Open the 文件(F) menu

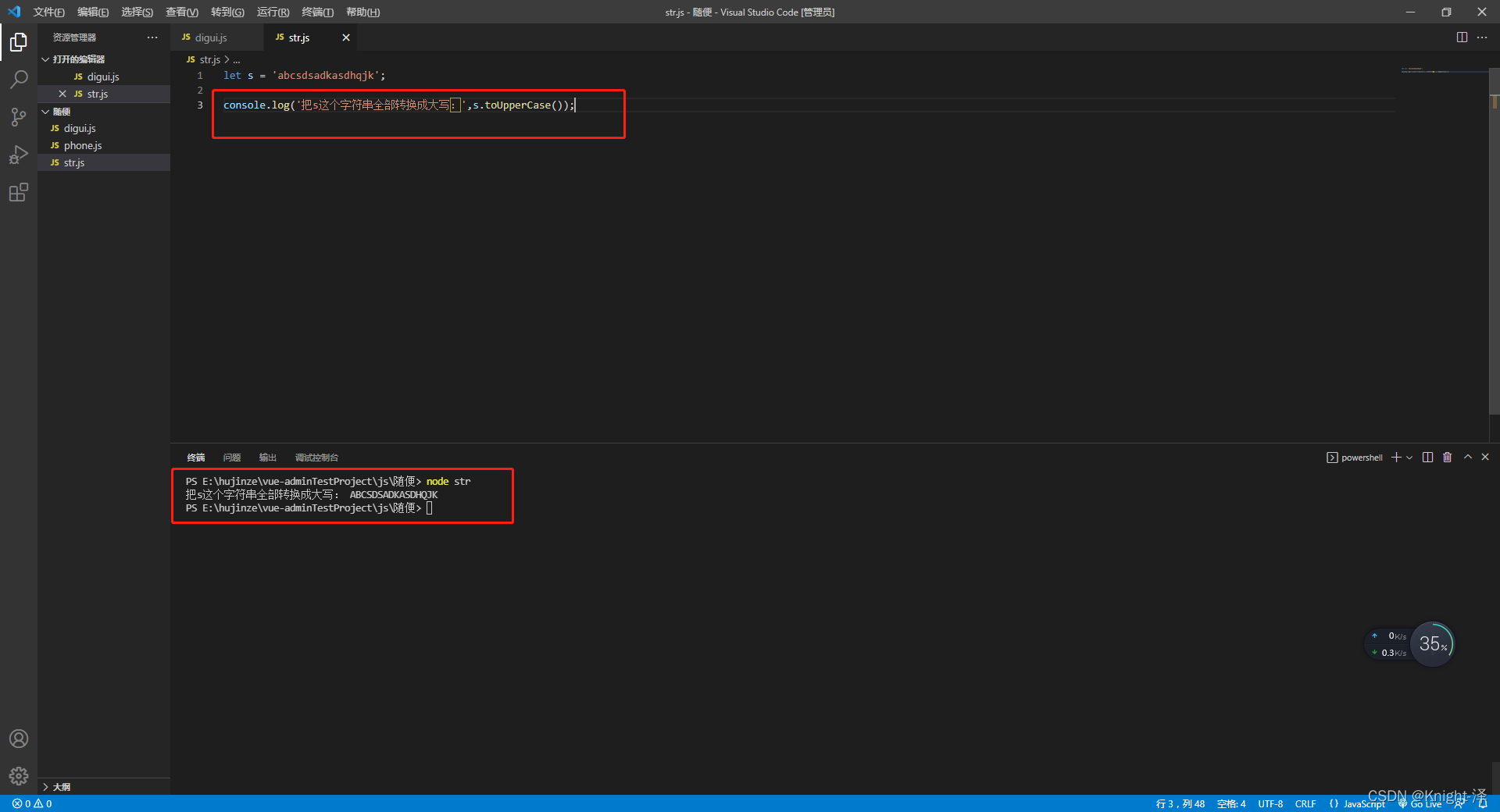[x=48, y=12]
